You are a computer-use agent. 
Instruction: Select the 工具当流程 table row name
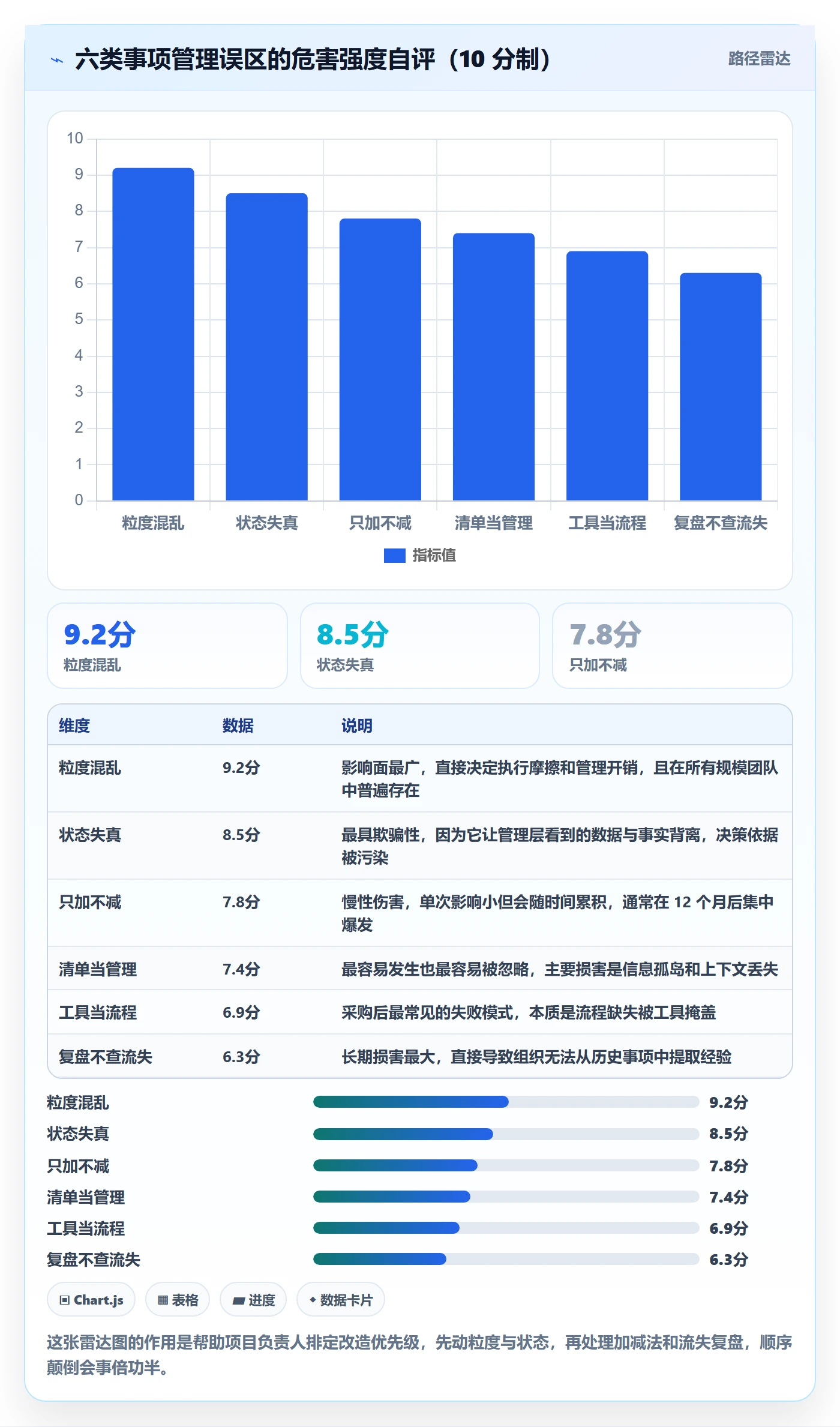pyautogui.click(x=98, y=1012)
